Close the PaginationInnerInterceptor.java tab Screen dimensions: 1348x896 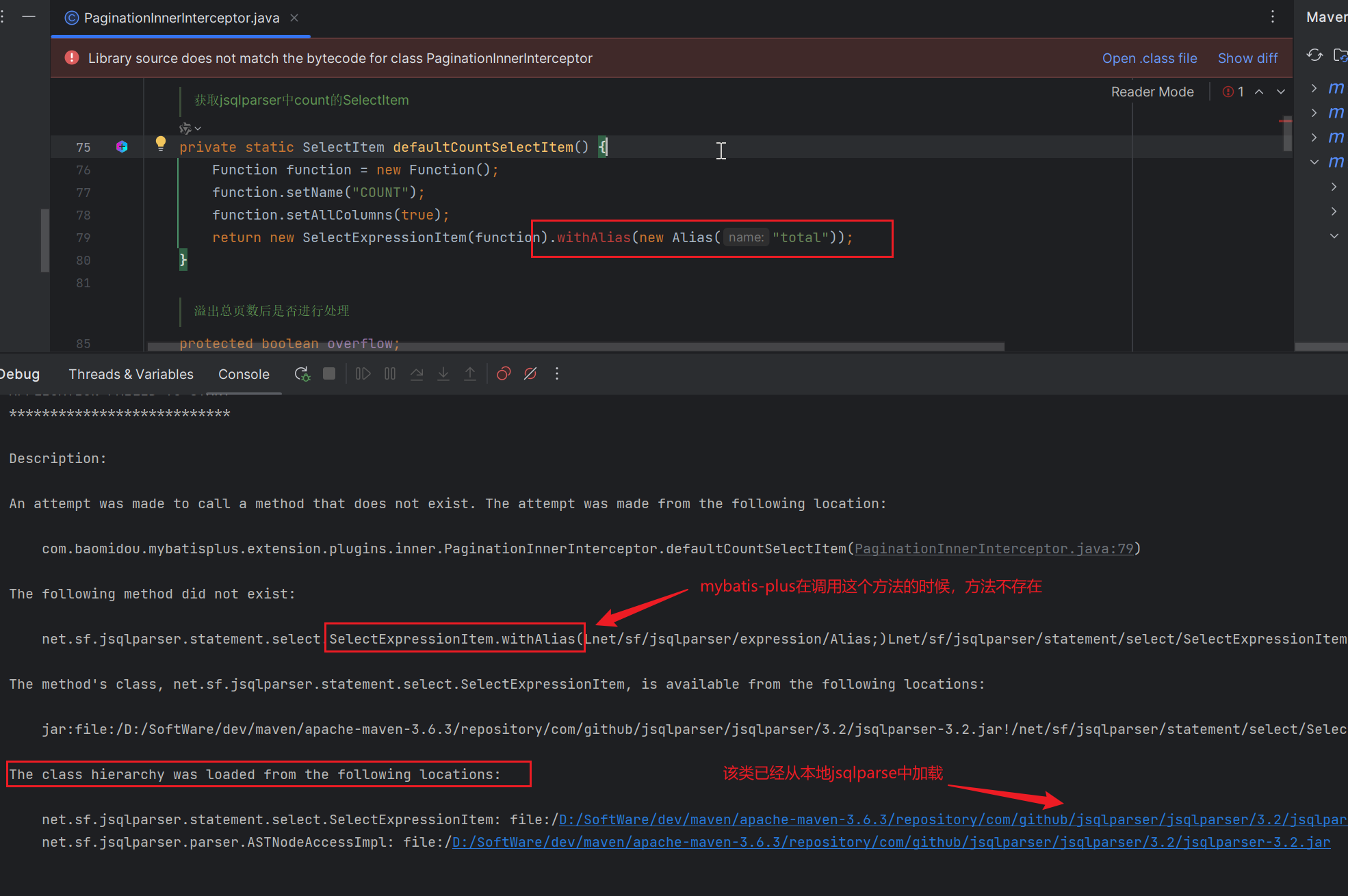click(294, 18)
